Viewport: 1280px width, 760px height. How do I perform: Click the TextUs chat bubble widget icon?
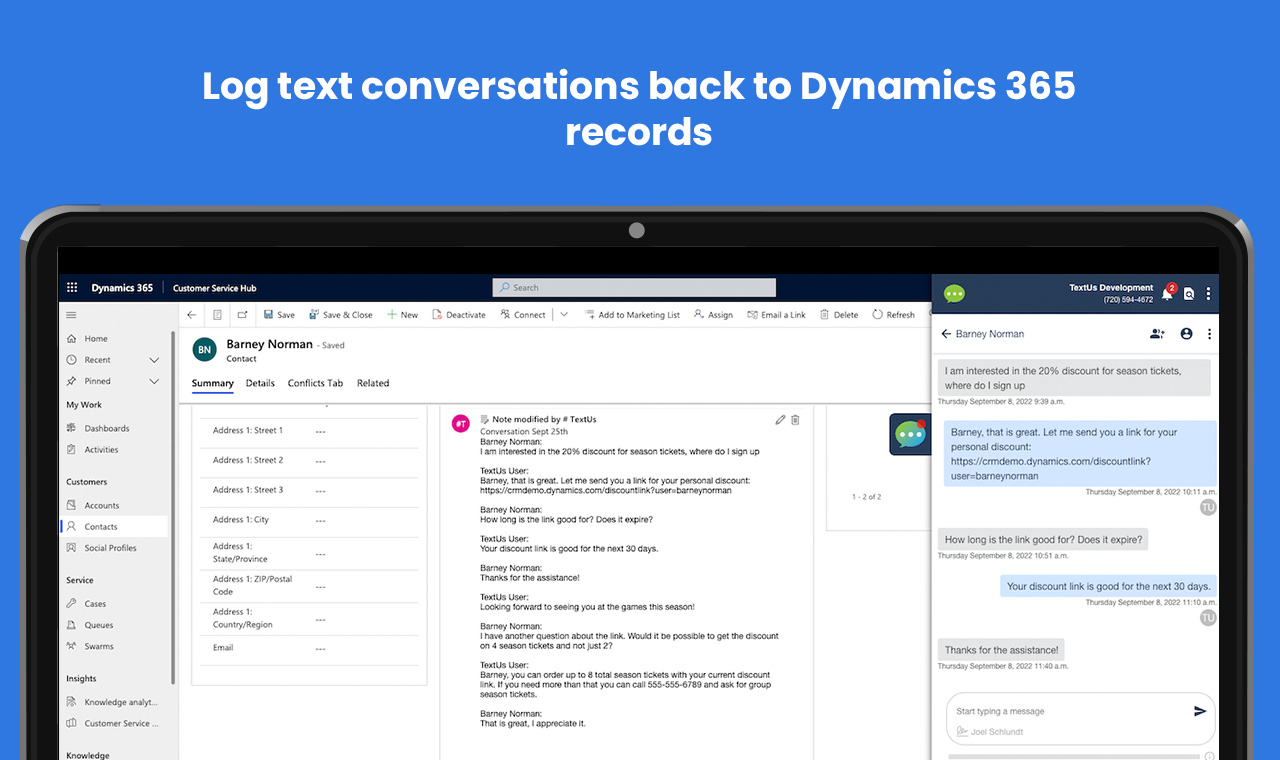click(910, 435)
